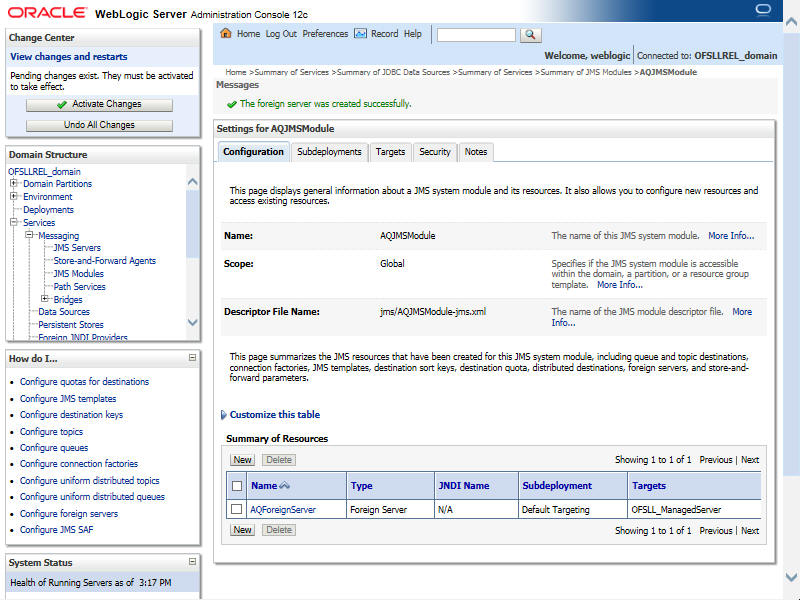The width and height of the screenshot is (800, 600).
Task: Collapse the System Status panel
Action: pos(192,562)
